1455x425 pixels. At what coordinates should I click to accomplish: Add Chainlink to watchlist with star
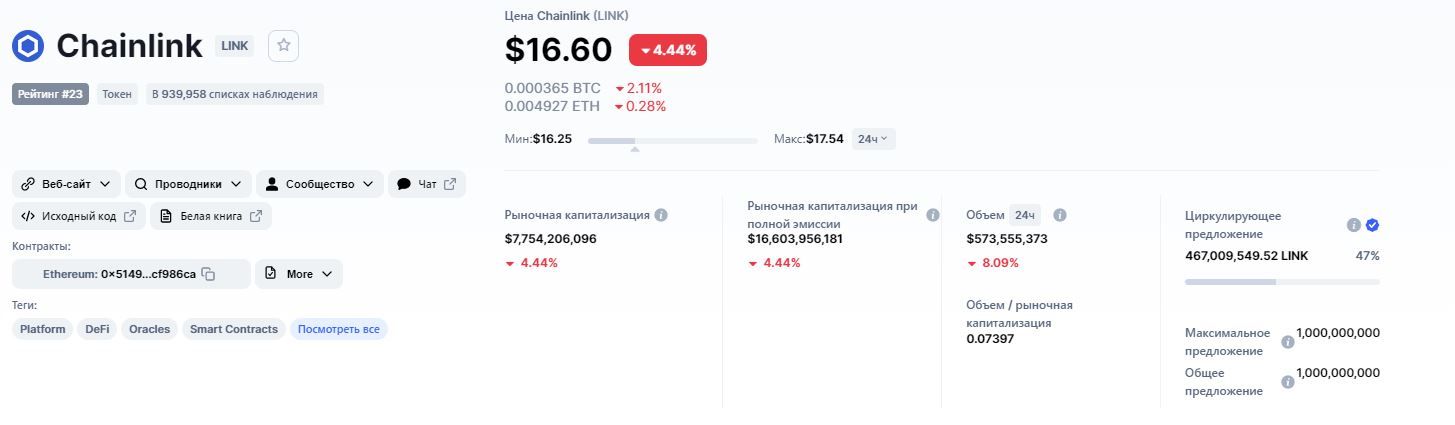point(284,45)
